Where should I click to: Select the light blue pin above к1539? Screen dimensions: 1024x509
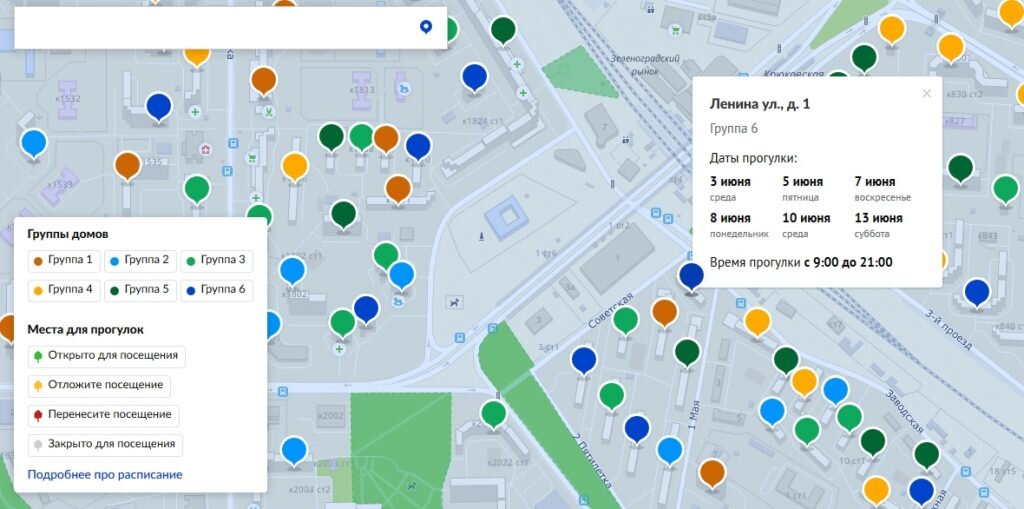tap(33, 143)
